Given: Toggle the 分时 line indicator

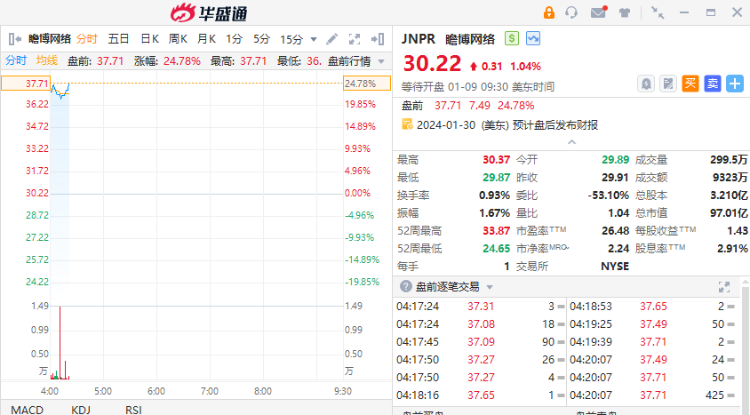Looking at the screenshot, I should coord(16,60).
